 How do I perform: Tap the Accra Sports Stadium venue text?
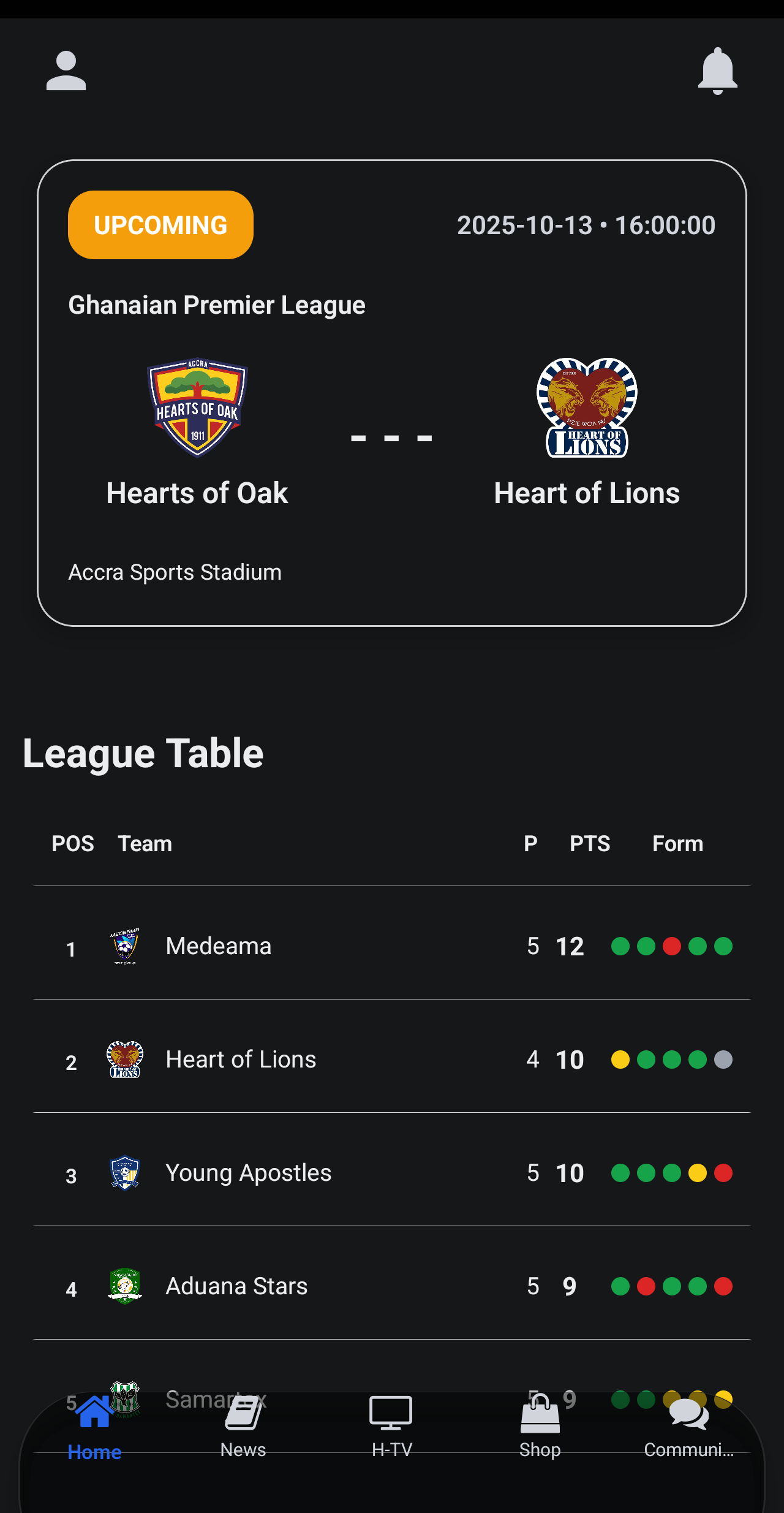click(x=175, y=572)
